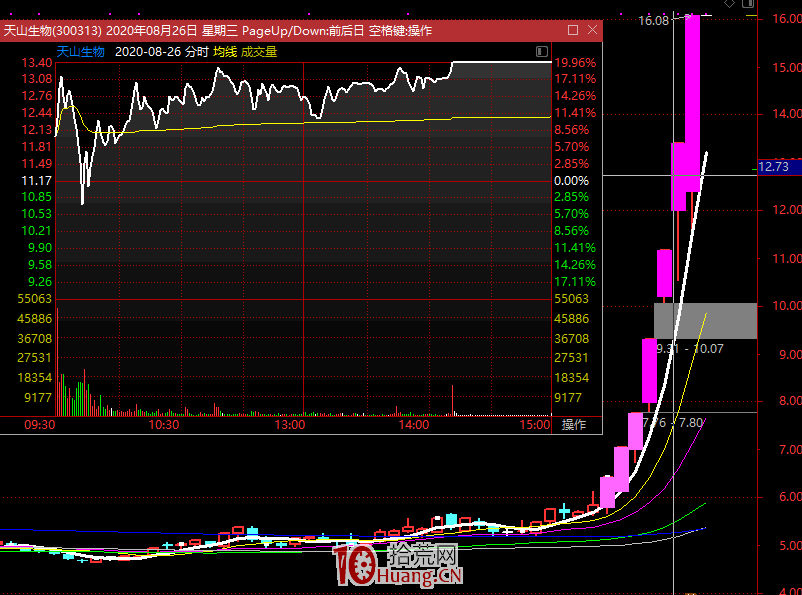802x595 pixels.
Task: Click the 10.00 label on main price axis
Action: tap(787, 306)
